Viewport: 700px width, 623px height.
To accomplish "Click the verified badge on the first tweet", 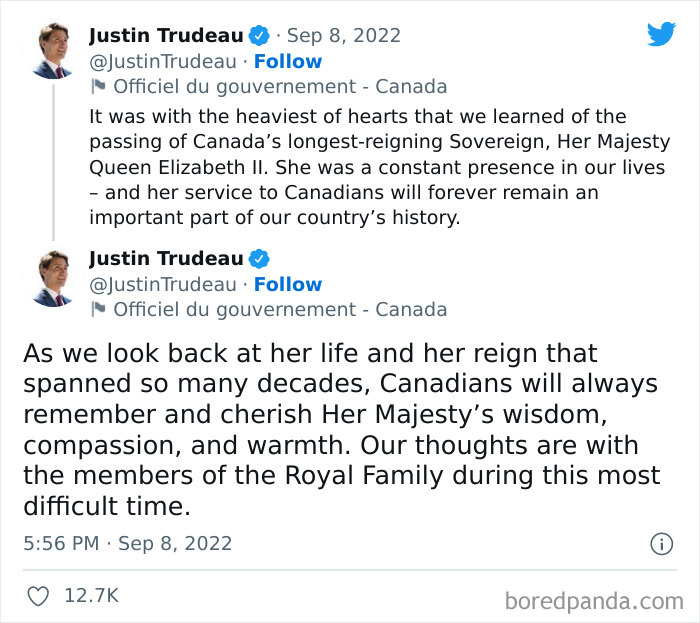I will tap(259, 36).
